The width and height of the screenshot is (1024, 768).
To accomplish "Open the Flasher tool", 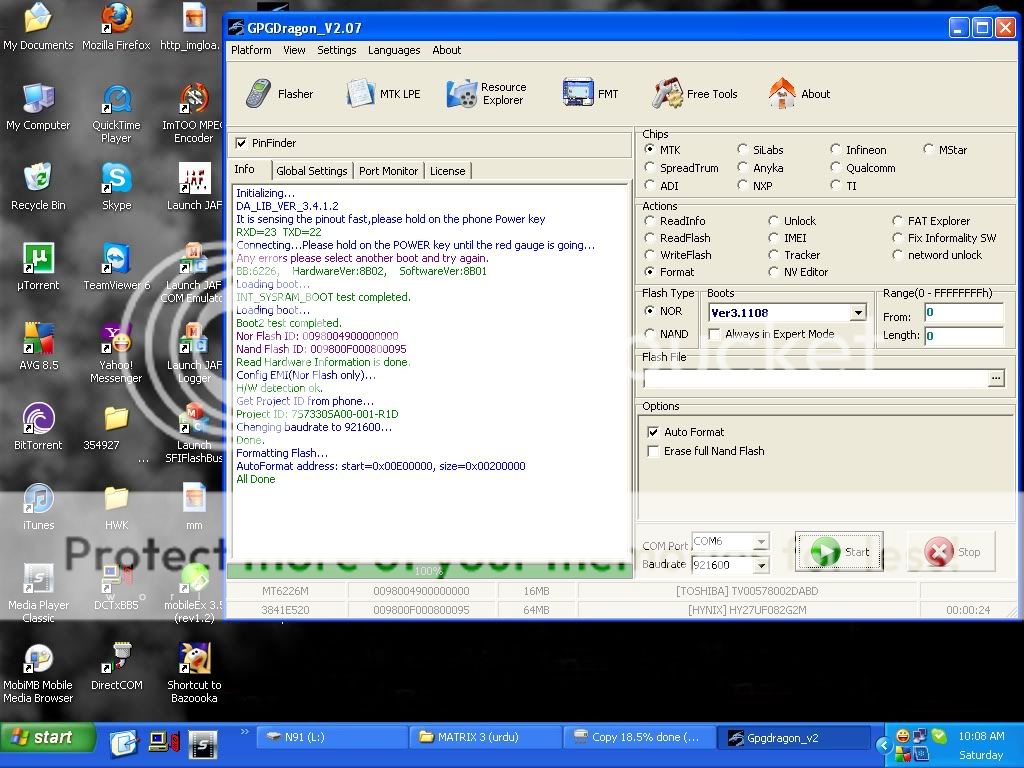I will click(280, 94).
